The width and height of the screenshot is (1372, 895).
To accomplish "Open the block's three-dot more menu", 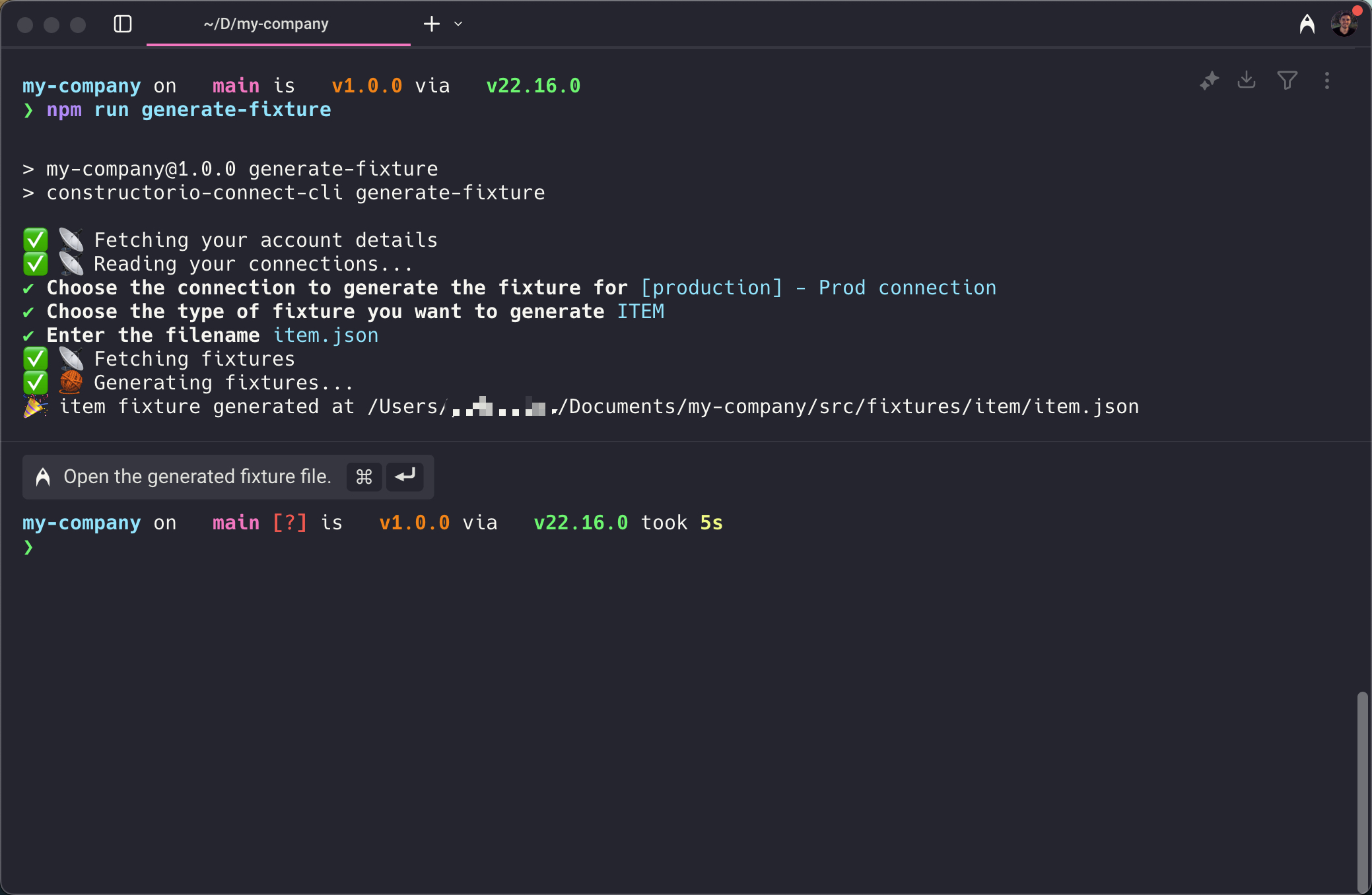I will 1327,81.
